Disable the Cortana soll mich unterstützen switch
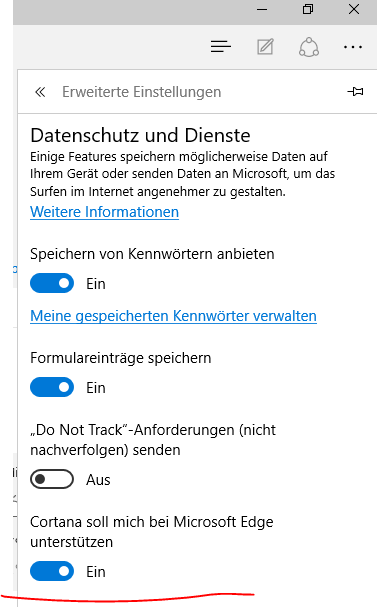The image size is (377, 607). point(52,571)
